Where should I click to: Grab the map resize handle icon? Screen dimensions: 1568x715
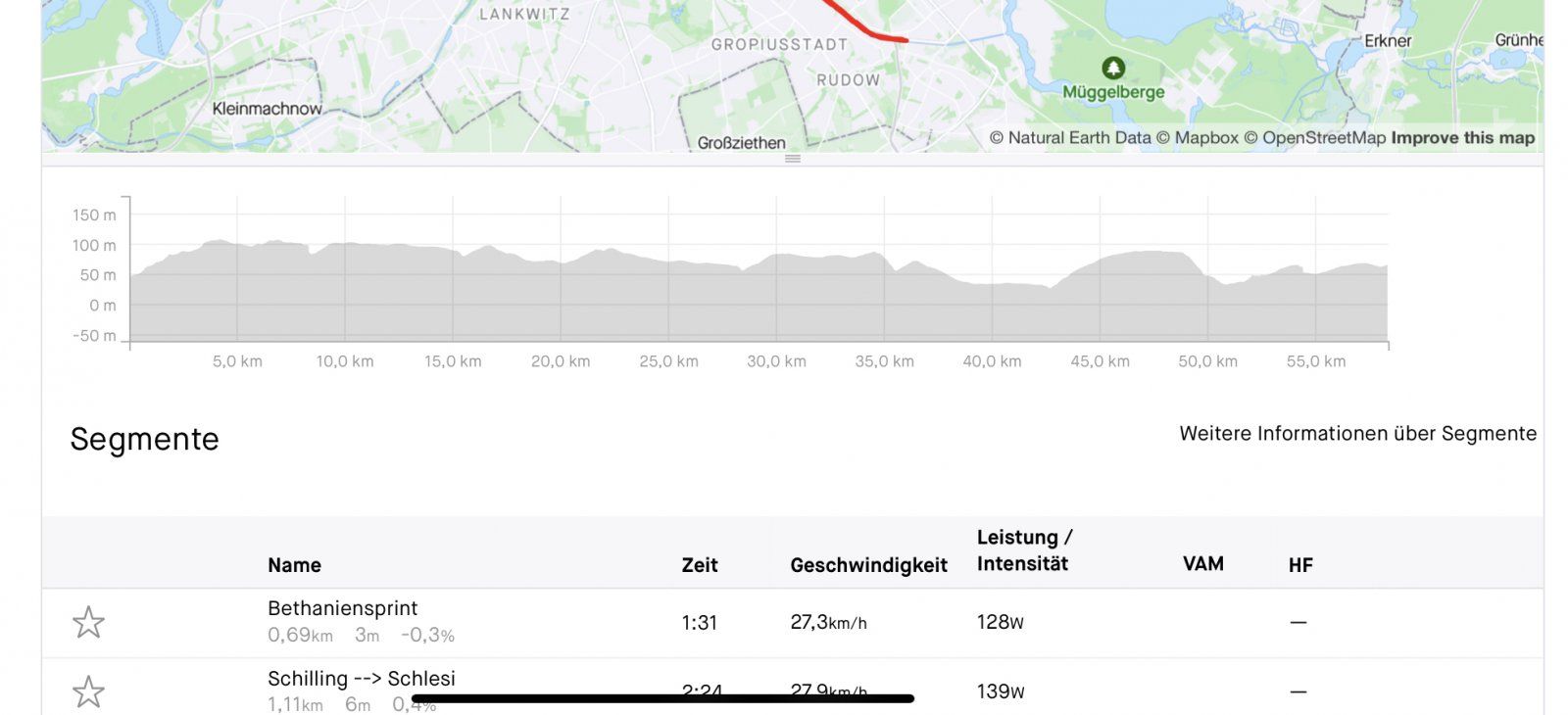tap(793, 159)
